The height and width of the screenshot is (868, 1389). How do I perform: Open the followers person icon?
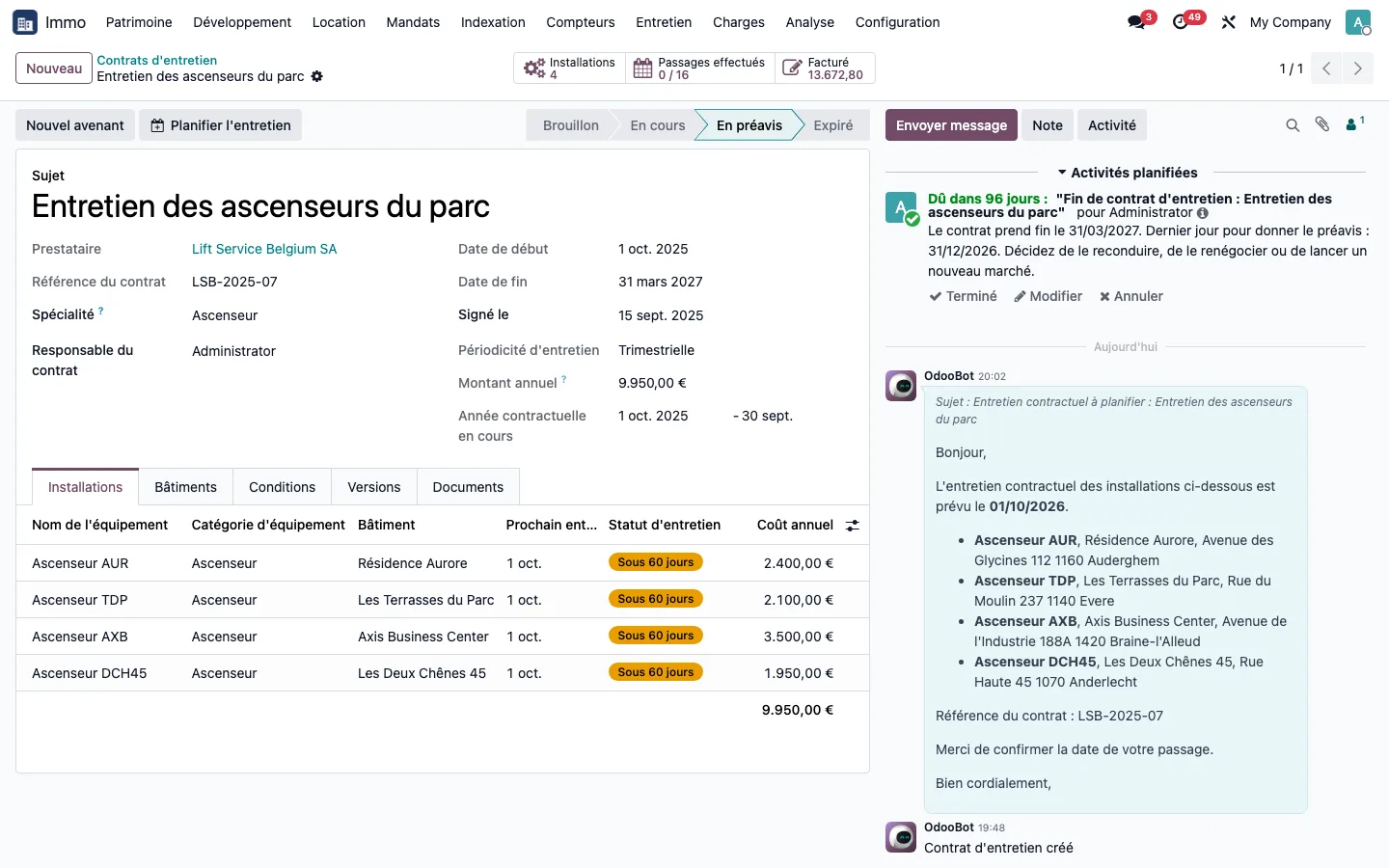tap(1354, 124)
